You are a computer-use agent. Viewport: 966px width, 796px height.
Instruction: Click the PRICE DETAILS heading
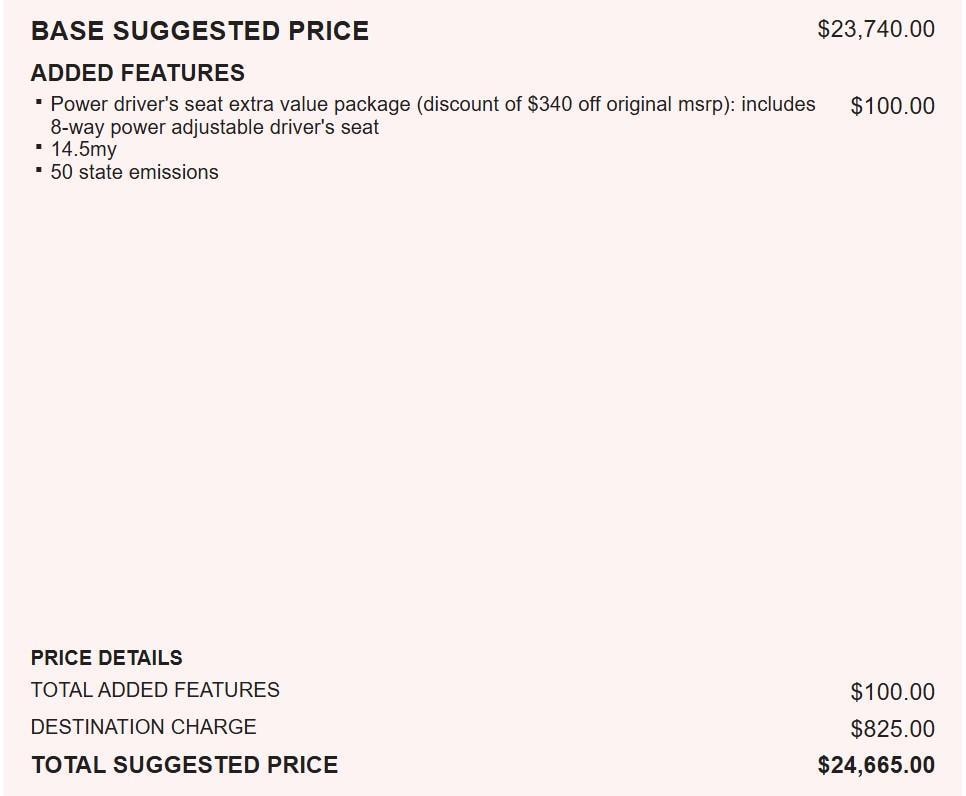(x=106, y=658)
